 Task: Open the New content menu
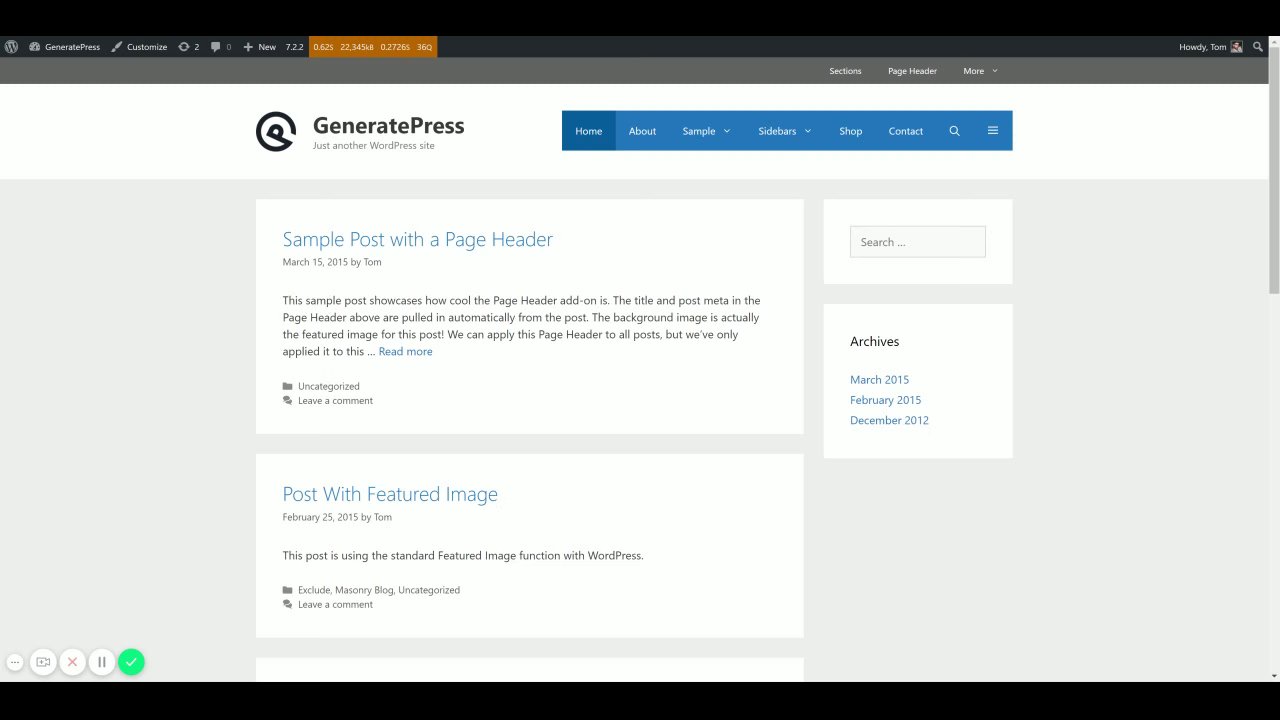(x=260, y=47)
